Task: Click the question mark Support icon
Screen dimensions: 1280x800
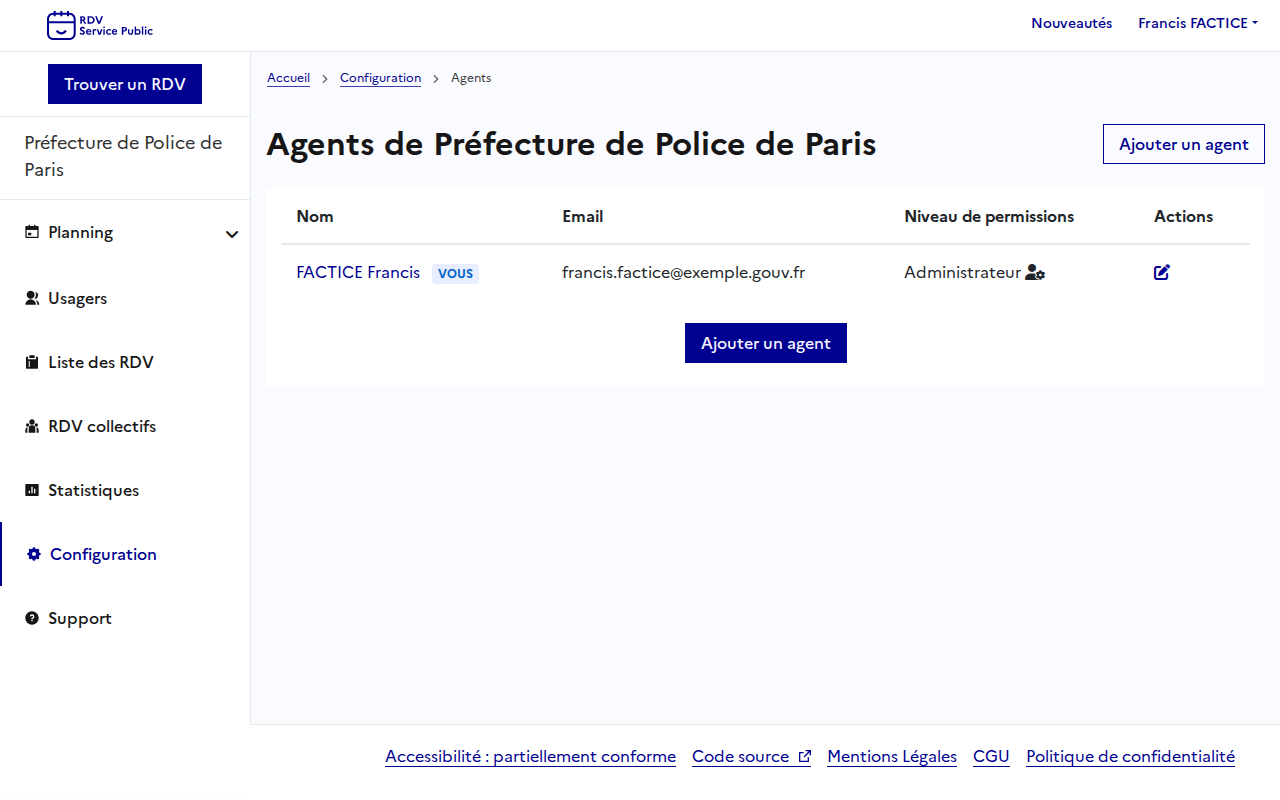Action: click(32, 618)
